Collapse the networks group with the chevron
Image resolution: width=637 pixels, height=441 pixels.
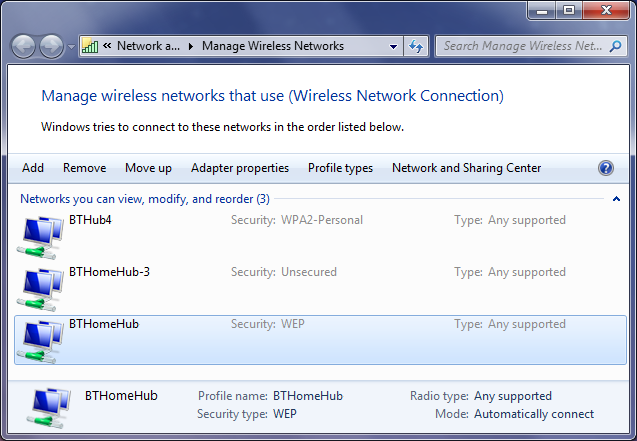point(616,199)
